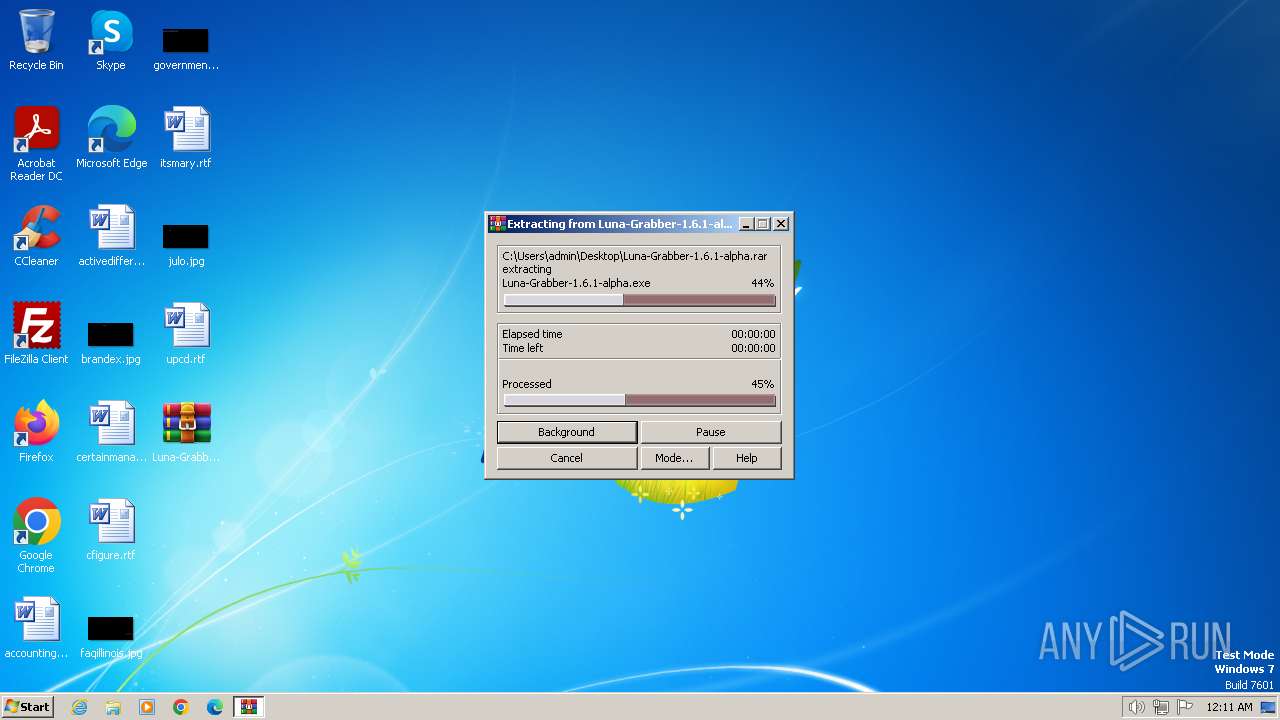
Task: Click the Elapsed time label
Action: pyautogui.click(x=532, y=334)
